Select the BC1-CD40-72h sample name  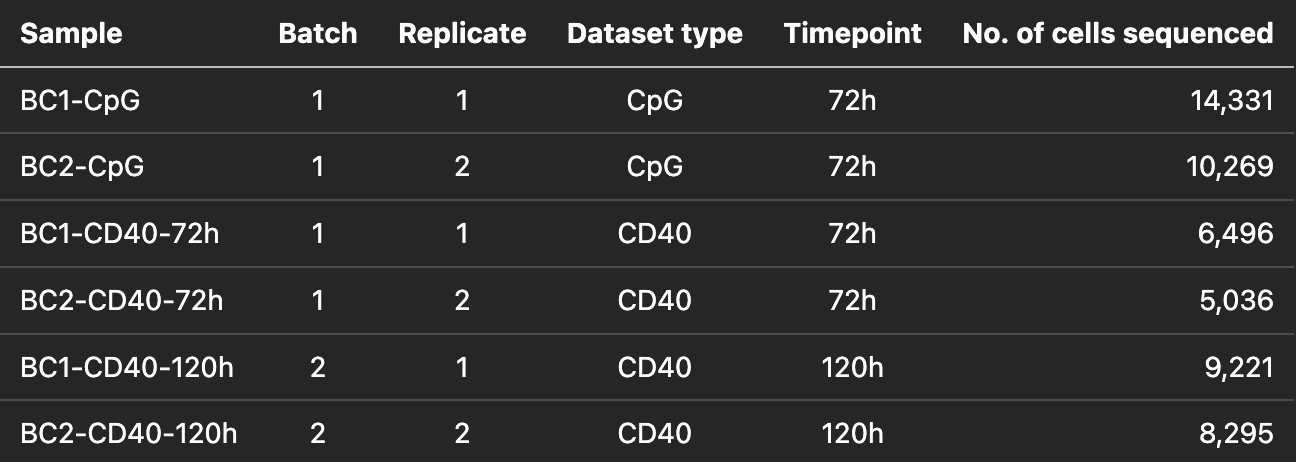click(x=118, y=233)
